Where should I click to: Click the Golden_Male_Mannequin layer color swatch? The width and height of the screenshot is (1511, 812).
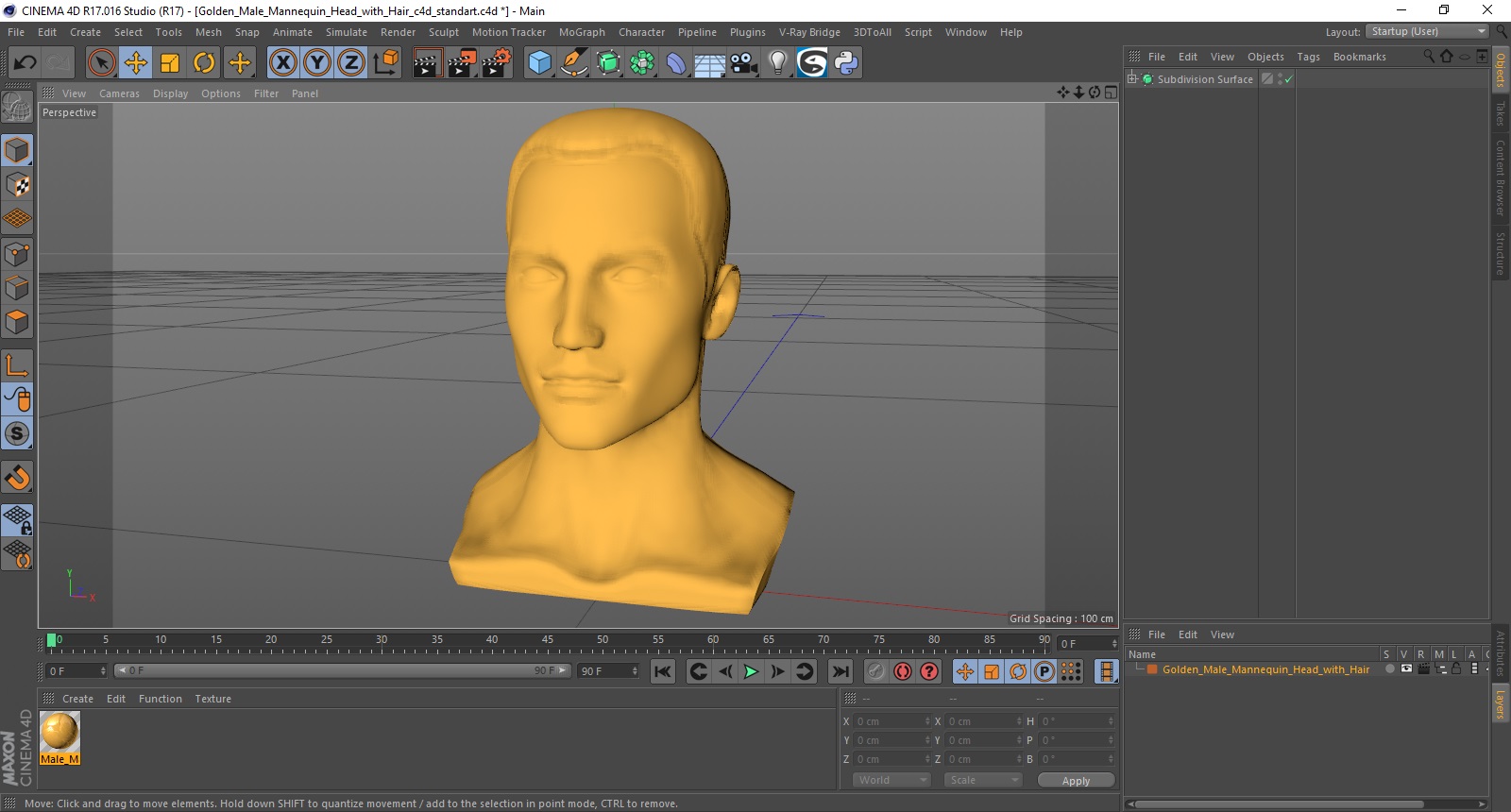click(x=1152, y=669)
